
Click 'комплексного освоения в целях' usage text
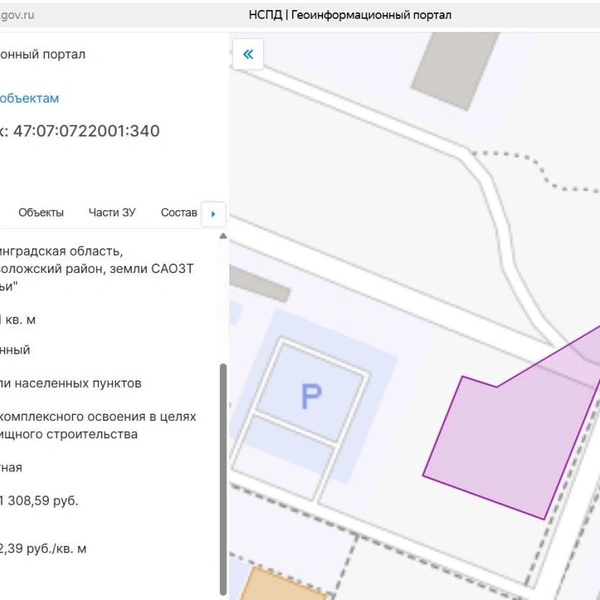(x=98, y=416)
